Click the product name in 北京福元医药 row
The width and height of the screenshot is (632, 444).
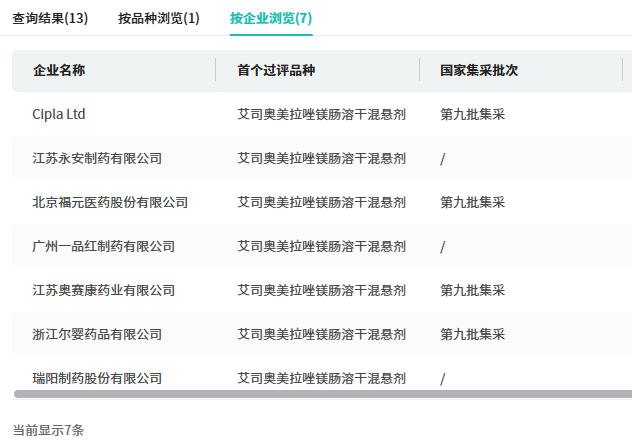(x=322, y=202)
